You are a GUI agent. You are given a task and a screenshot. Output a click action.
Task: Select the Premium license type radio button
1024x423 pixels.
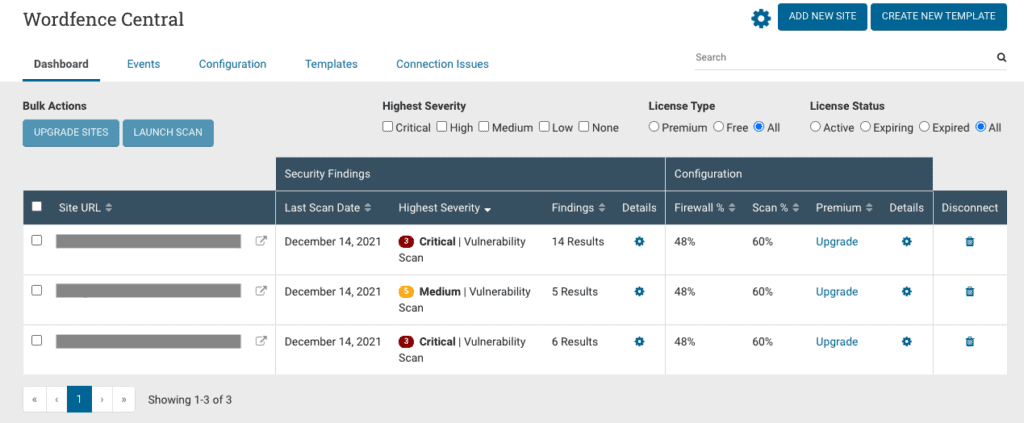tap(654, 127)
